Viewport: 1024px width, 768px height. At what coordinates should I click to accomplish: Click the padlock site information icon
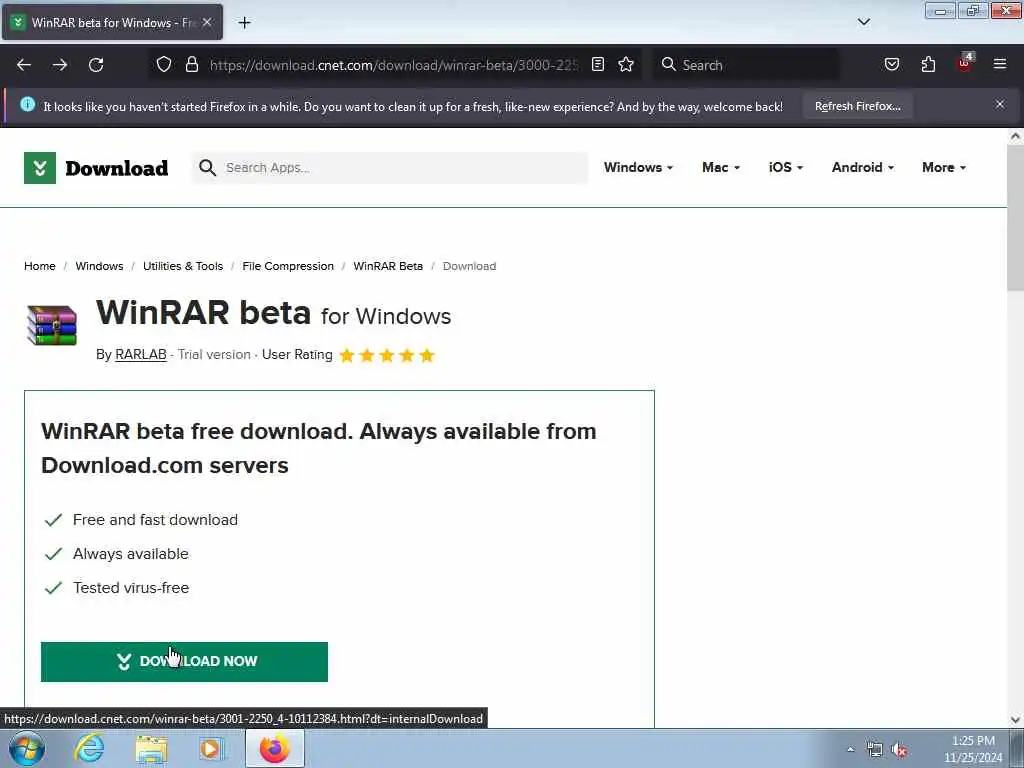tap(191, 64)
